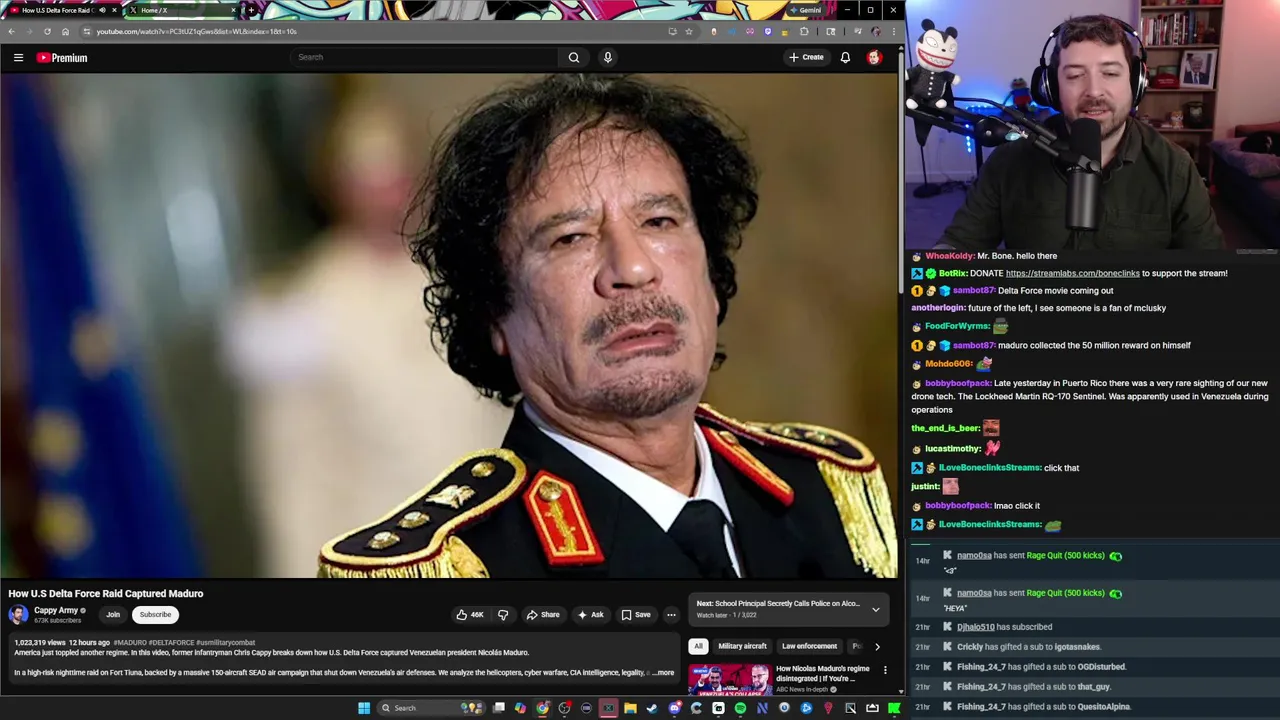The image size is (1280, 720).
Task: Focus the YouTube search field
Action: [x=425, y=57]
